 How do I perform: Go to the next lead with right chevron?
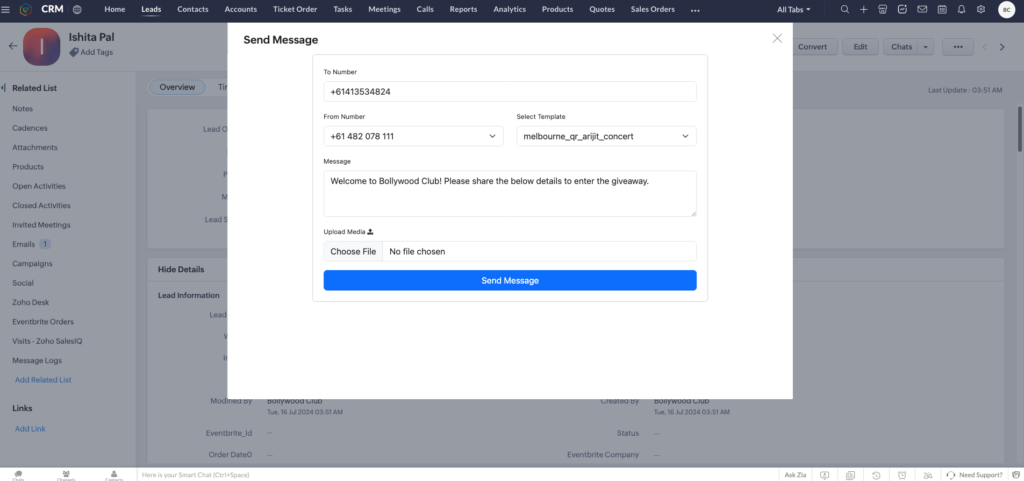pyautogui.click(x=1002, y=47)
